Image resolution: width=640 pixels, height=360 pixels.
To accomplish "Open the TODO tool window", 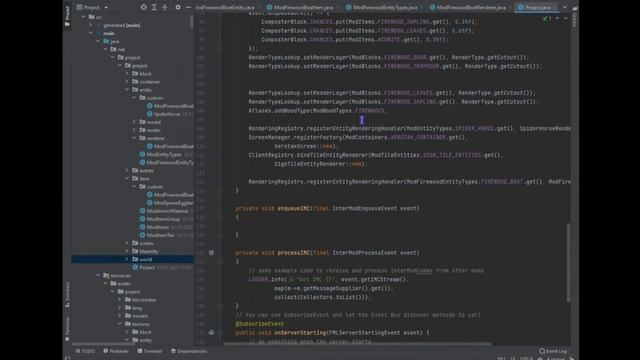I will pyautogui.click(x=85, y=351).
